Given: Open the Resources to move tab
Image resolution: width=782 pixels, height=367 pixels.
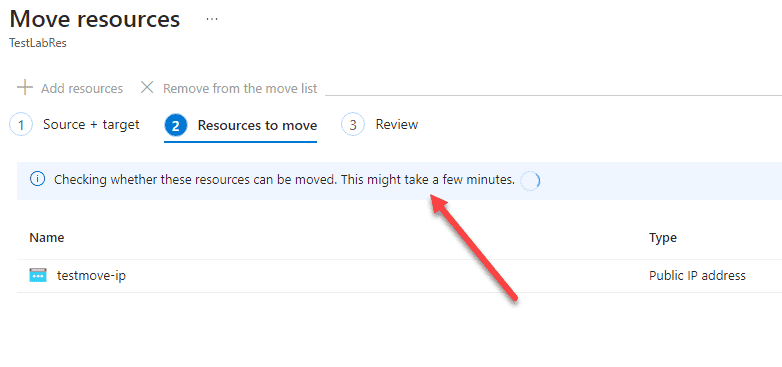Looking at the screenshot, I should click(257, 126).
